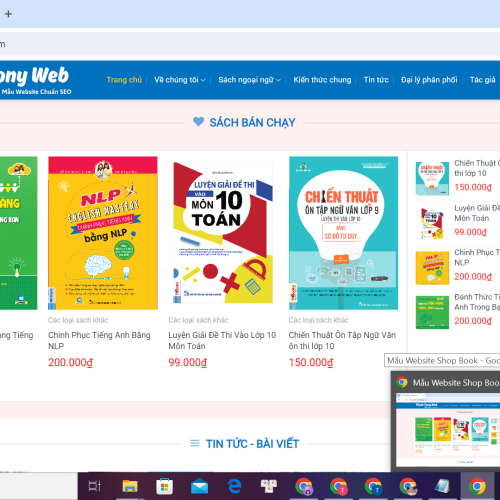Open the NLP English Mastery book cover
Image resolution: width=500 pixels, height=500 pixels.
(x=103, y=233)
